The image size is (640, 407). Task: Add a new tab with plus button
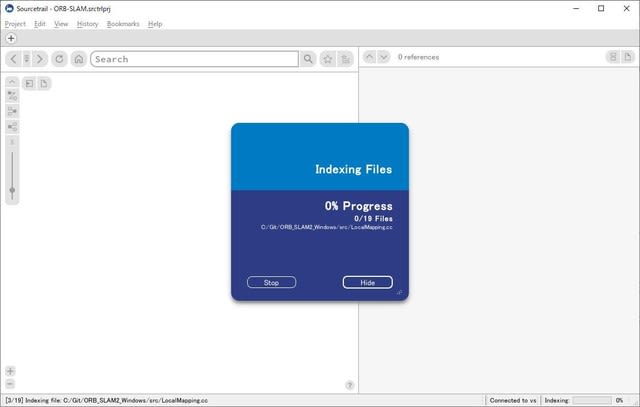(x=11, y=38)
